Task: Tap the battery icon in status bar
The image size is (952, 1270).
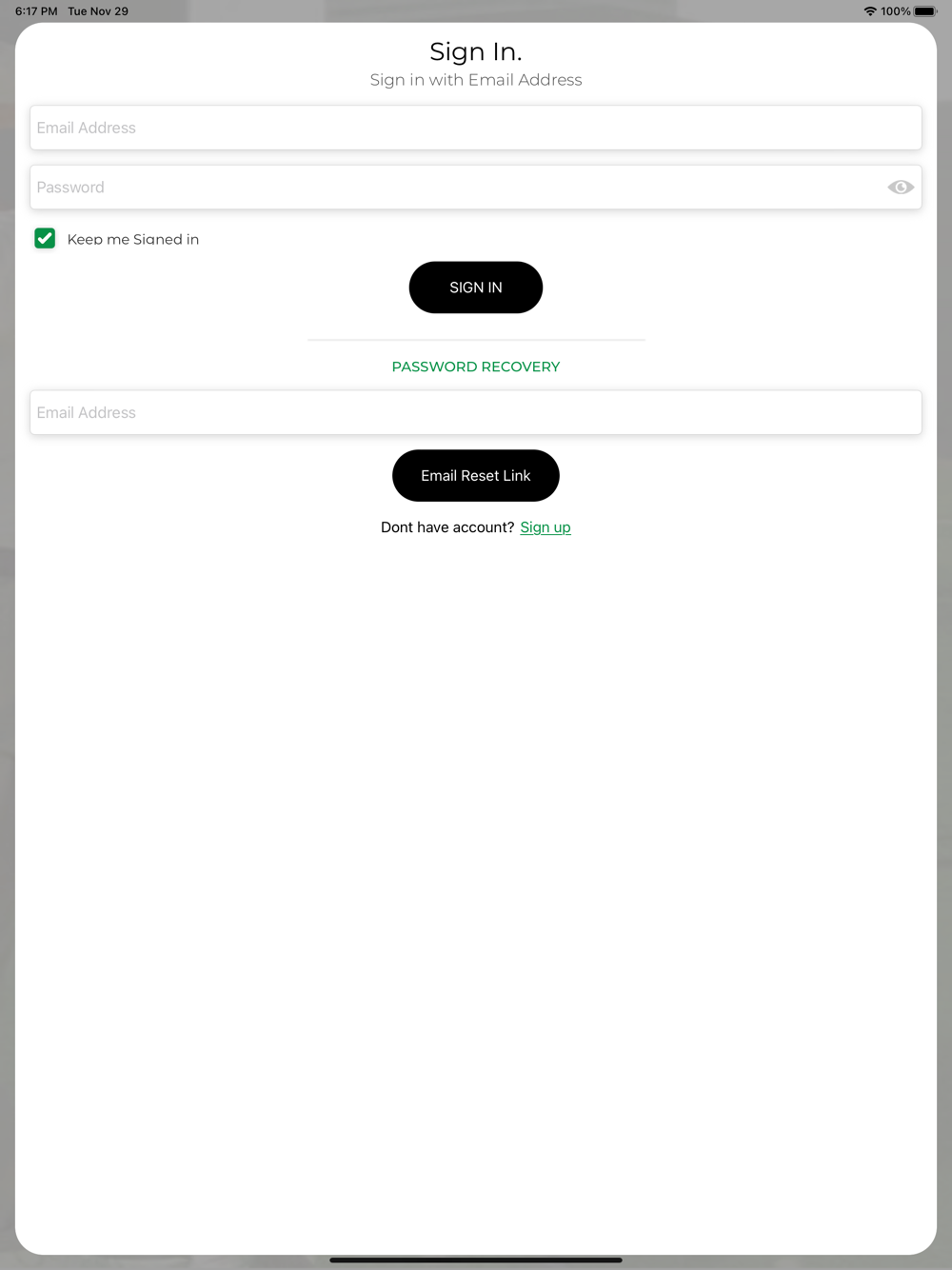Action: pyautogui.click(x=925, y=11)
